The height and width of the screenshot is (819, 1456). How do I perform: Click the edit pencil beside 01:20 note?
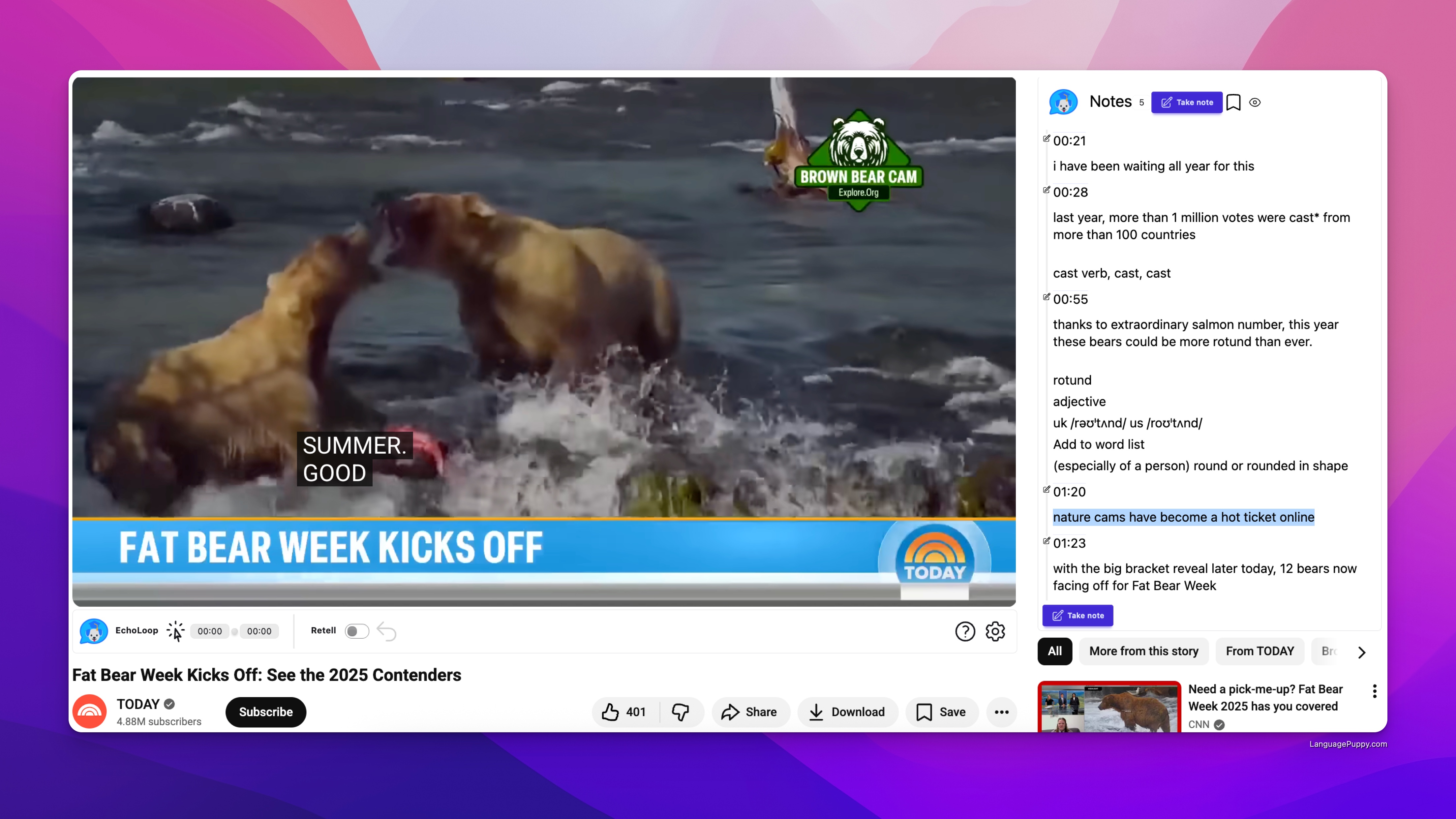[x=1046, y=490]
